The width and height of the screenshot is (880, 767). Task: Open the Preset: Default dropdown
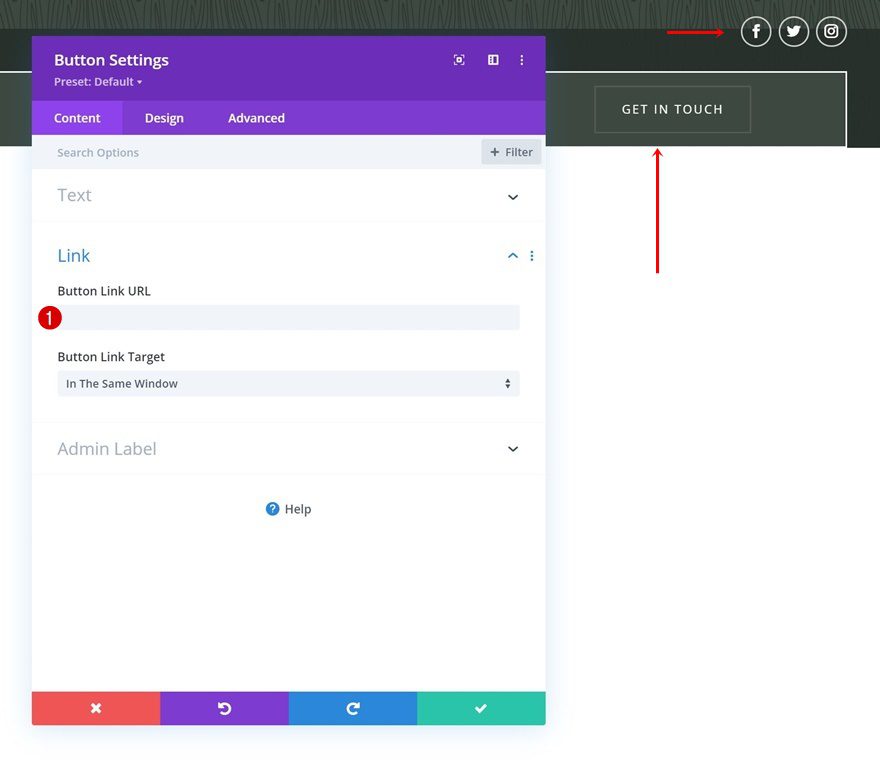pyautogui.click(x=98, y=82)
